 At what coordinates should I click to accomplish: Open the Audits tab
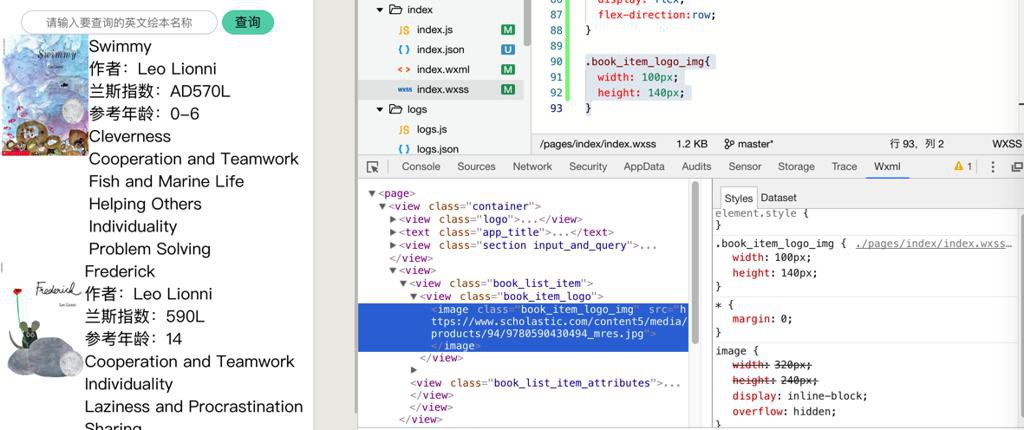pyautogui.click(x=697, y=167)
